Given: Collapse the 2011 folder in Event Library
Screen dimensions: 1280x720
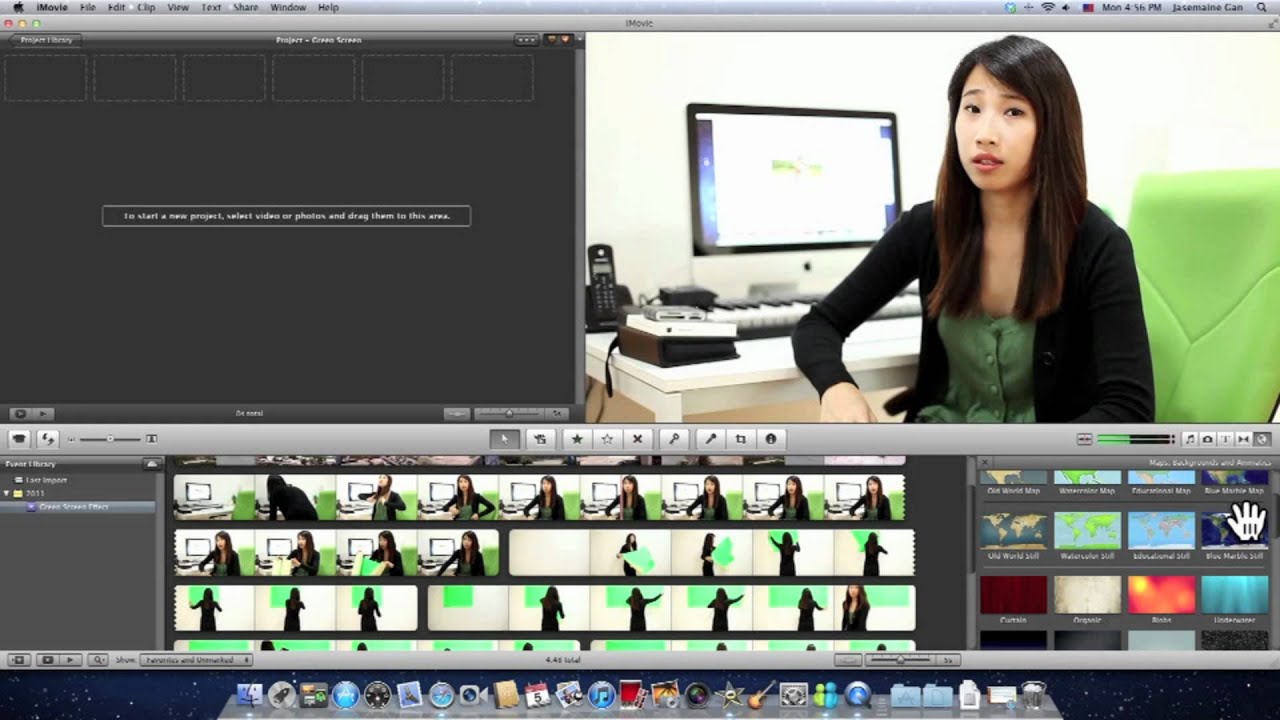Looking at the screenshot, I should point(8,493).
